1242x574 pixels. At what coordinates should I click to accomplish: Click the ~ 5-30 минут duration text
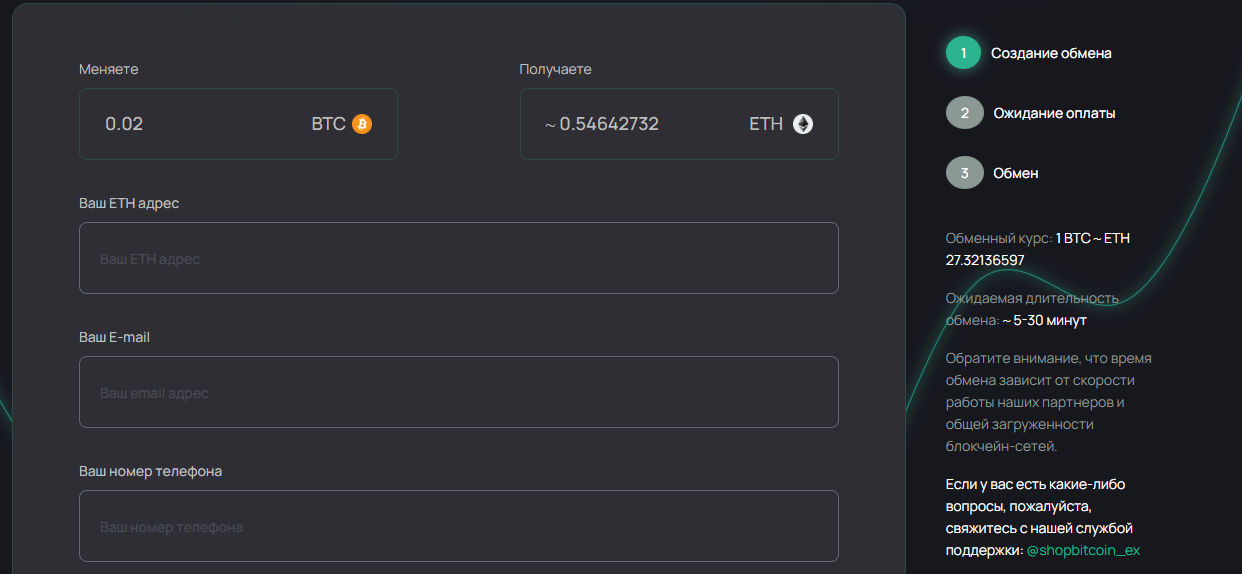point(1045,320)
